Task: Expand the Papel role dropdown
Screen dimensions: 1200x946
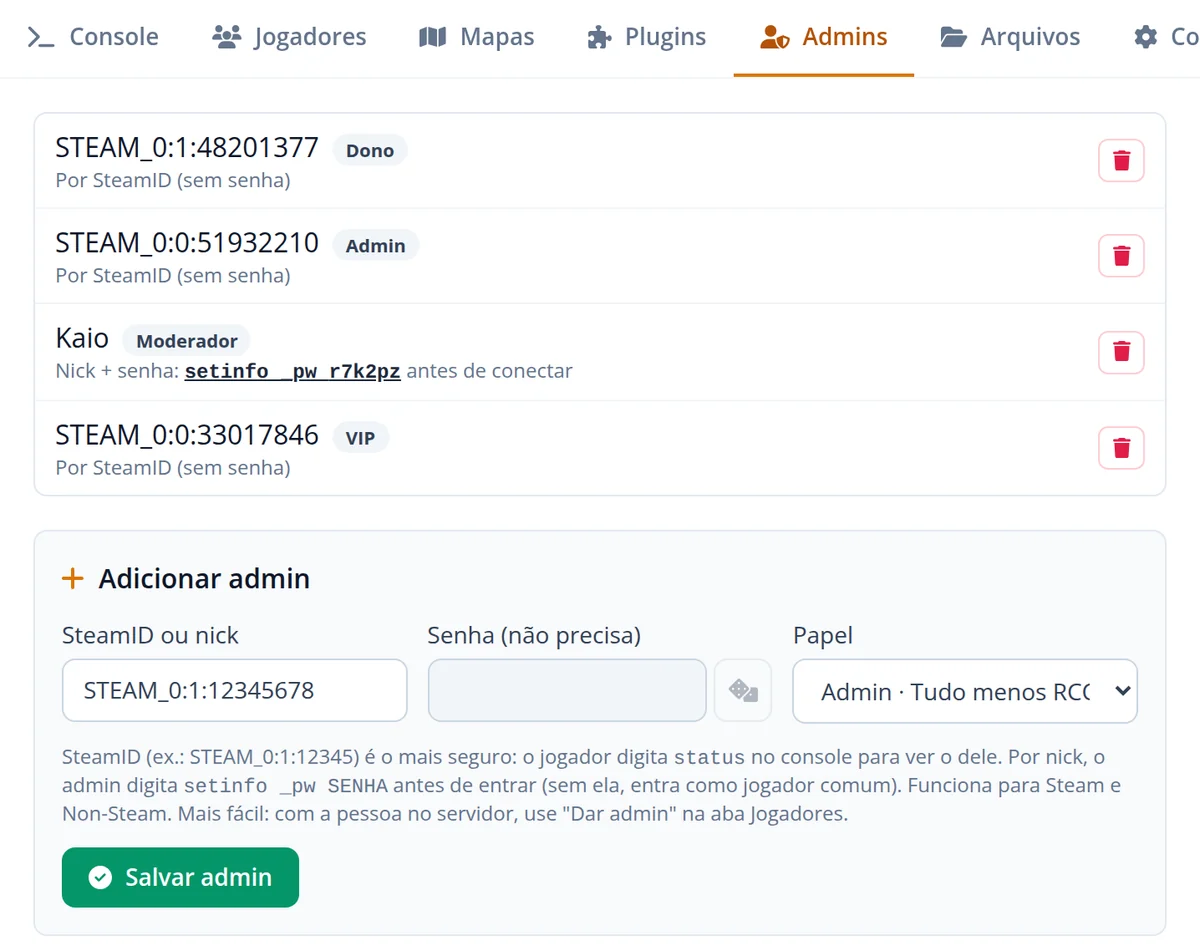Action: (x=965, y=690)
